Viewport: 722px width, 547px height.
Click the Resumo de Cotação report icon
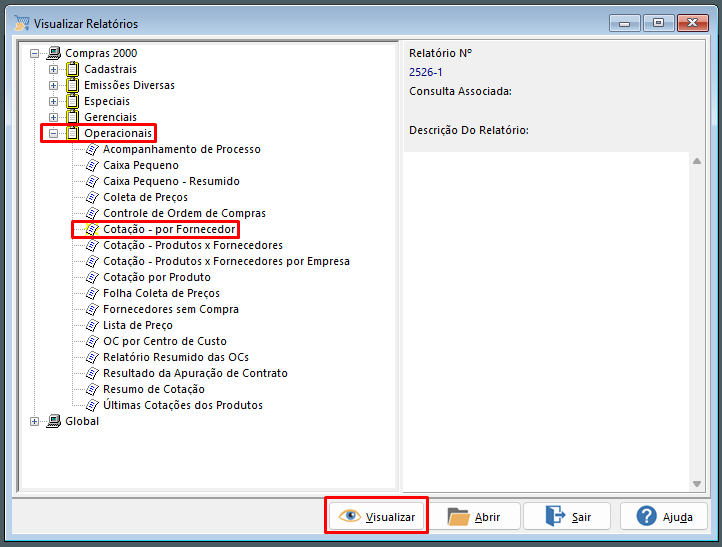[x=92, y=389]
